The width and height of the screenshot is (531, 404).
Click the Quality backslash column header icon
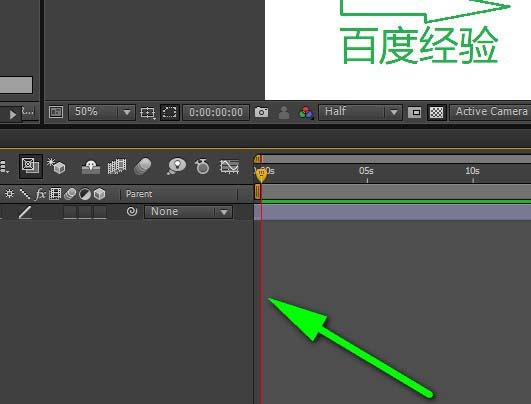pos(24,194)
